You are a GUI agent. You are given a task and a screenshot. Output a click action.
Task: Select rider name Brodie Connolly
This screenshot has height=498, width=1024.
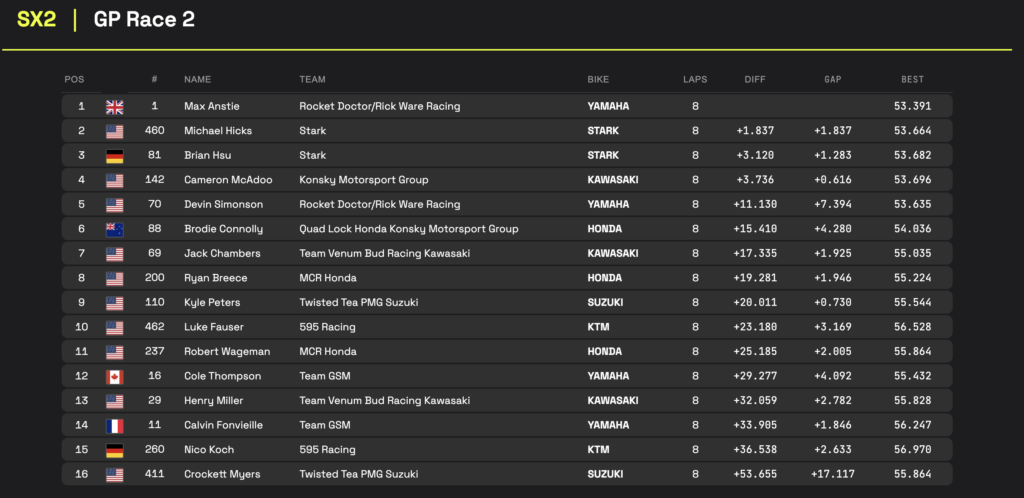pyautogui.click(x=223, y=229)
